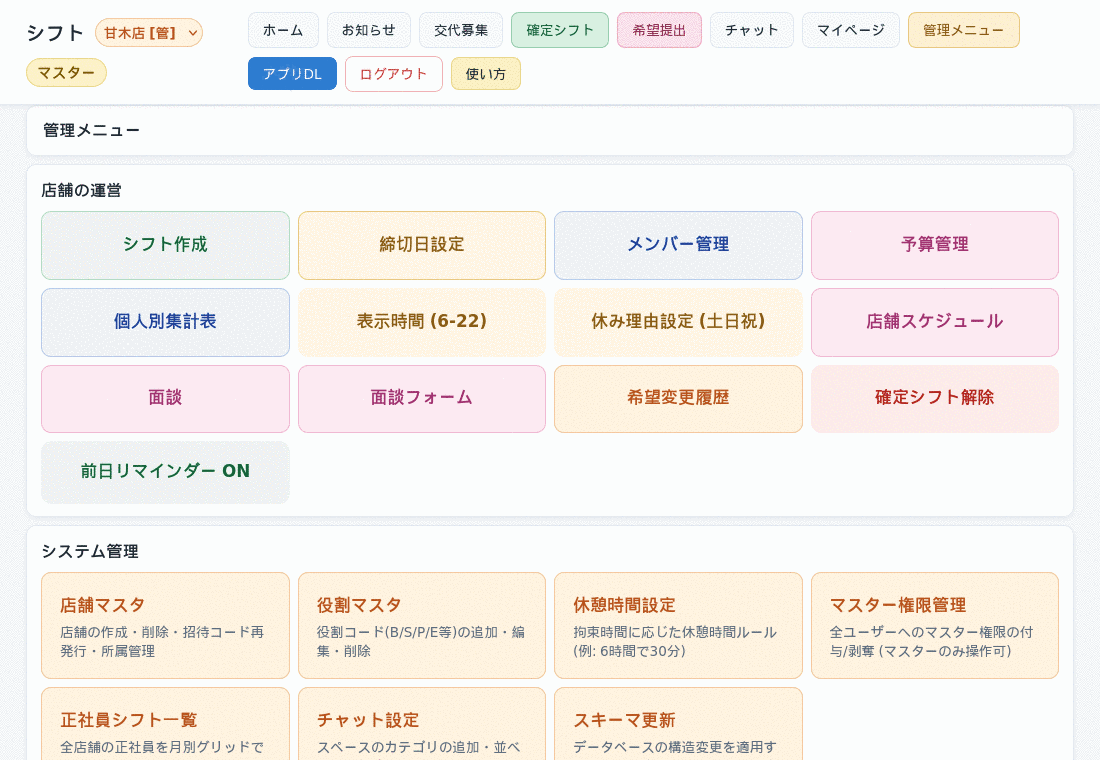Screen dimensions: 1100x760
Task: Click the 店舗の運営 section heading
Action: click(x=81, y=190)
